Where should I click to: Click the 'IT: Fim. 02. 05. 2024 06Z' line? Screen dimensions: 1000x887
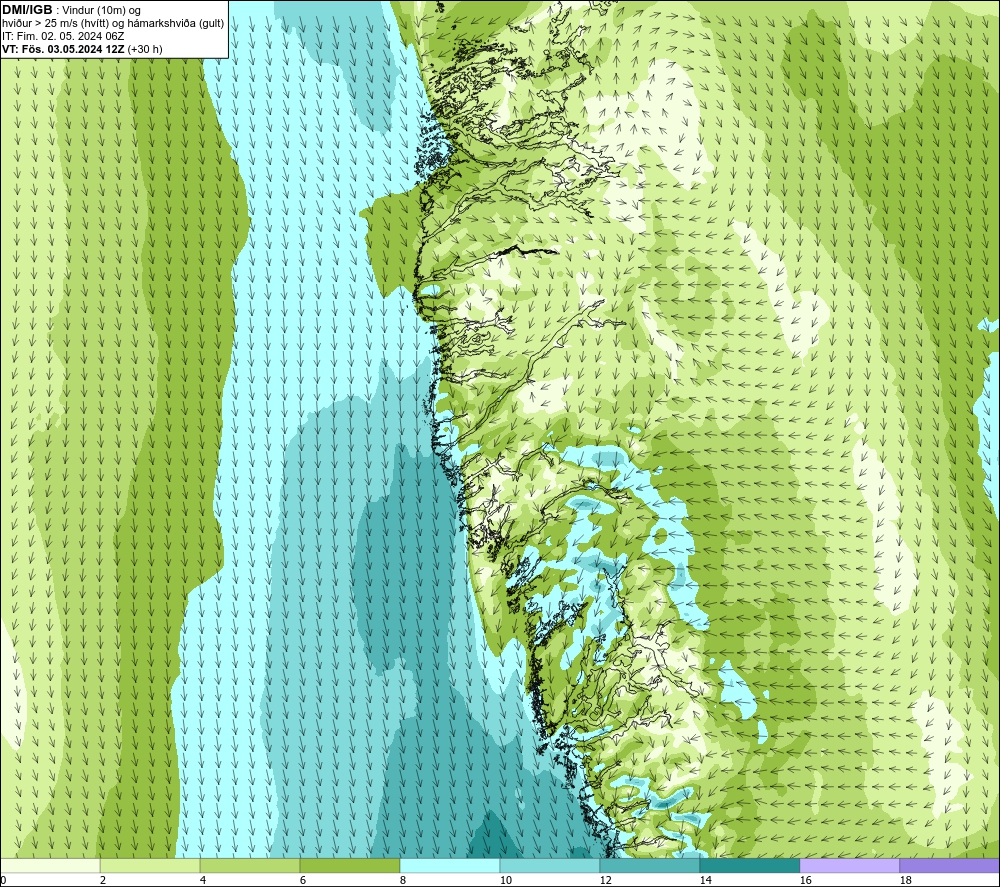[63, 36]
